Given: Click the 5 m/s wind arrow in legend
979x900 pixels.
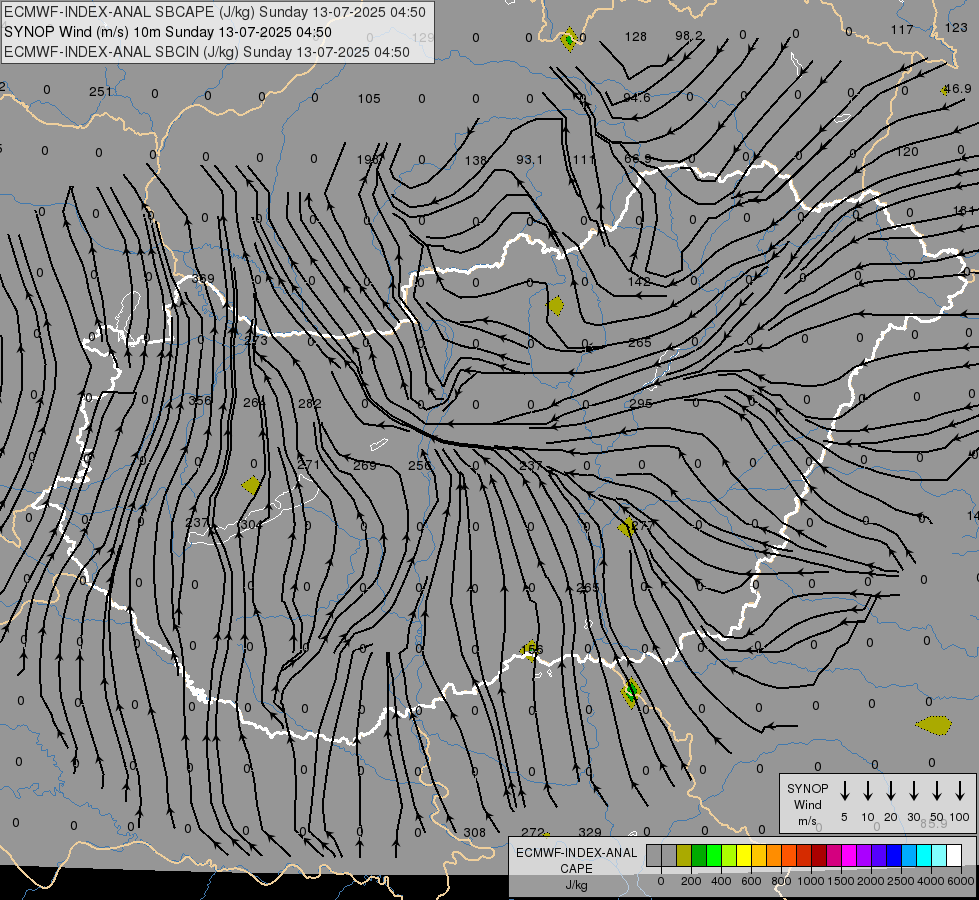Looking at the screenshot, I should (x=845, y=791).
